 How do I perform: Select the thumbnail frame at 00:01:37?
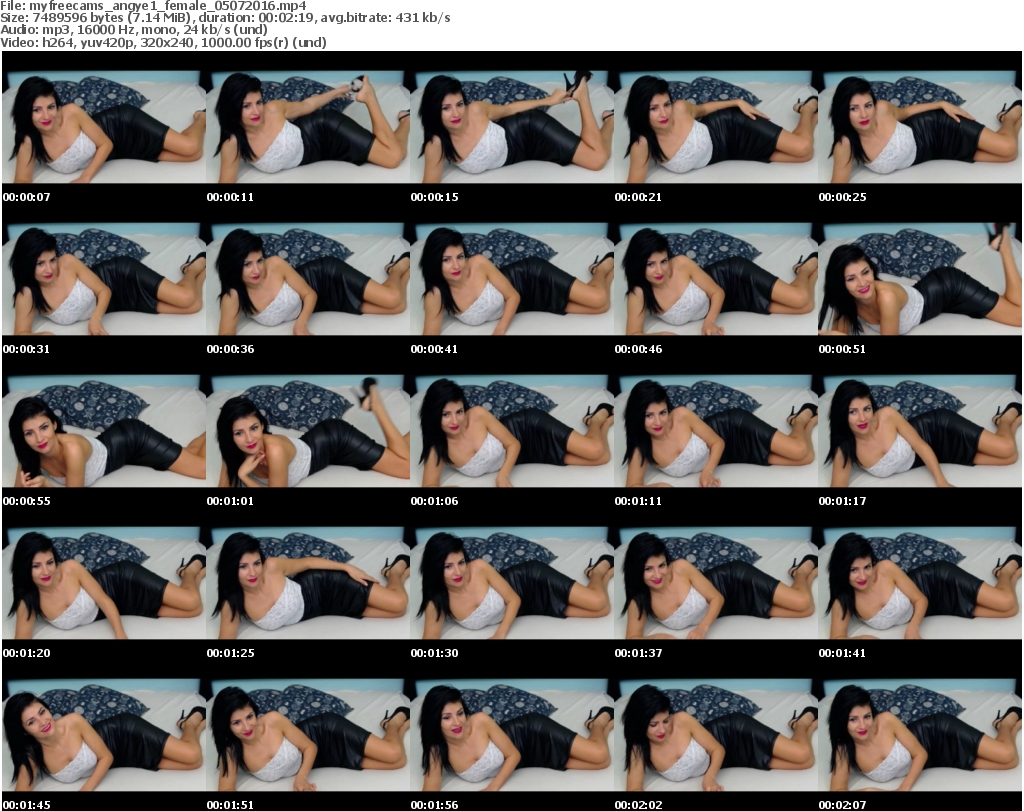[x=716, y=584]
